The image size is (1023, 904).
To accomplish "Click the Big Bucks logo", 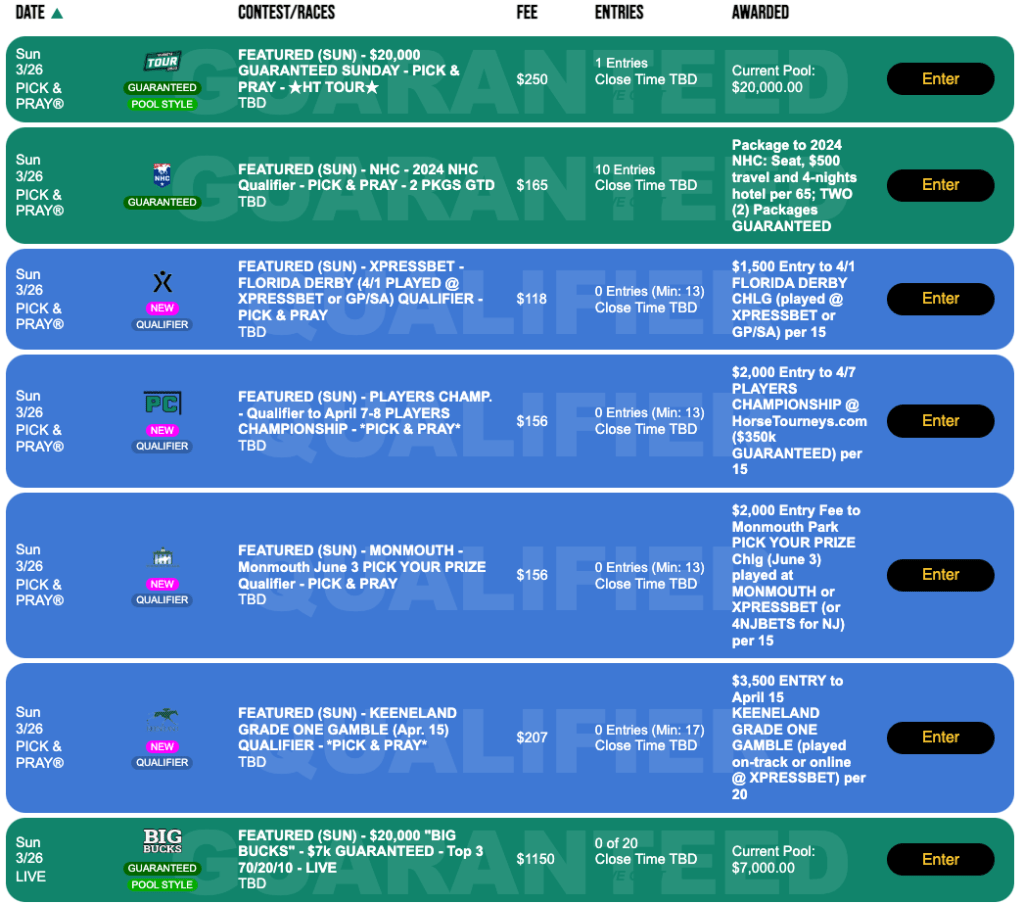I will click(162, 842).
